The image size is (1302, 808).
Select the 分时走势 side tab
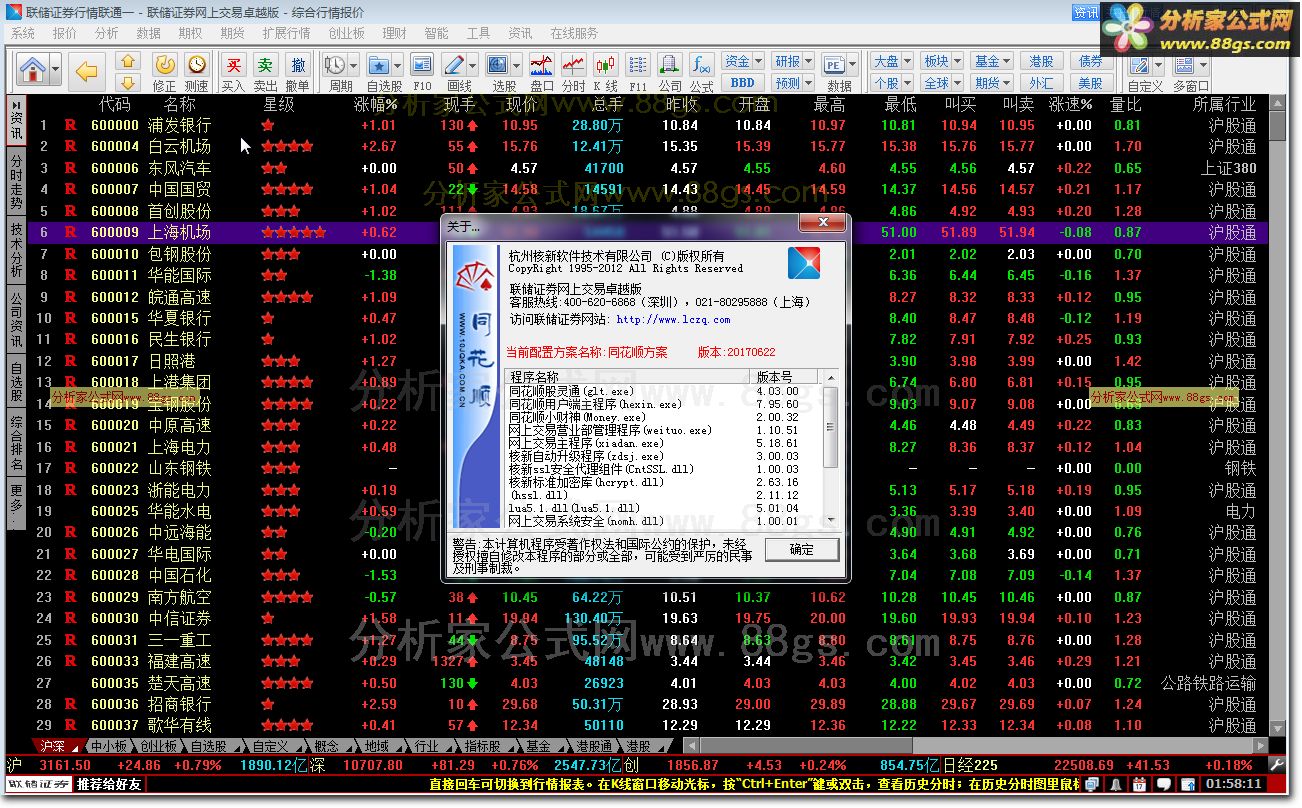click(16, 181)
